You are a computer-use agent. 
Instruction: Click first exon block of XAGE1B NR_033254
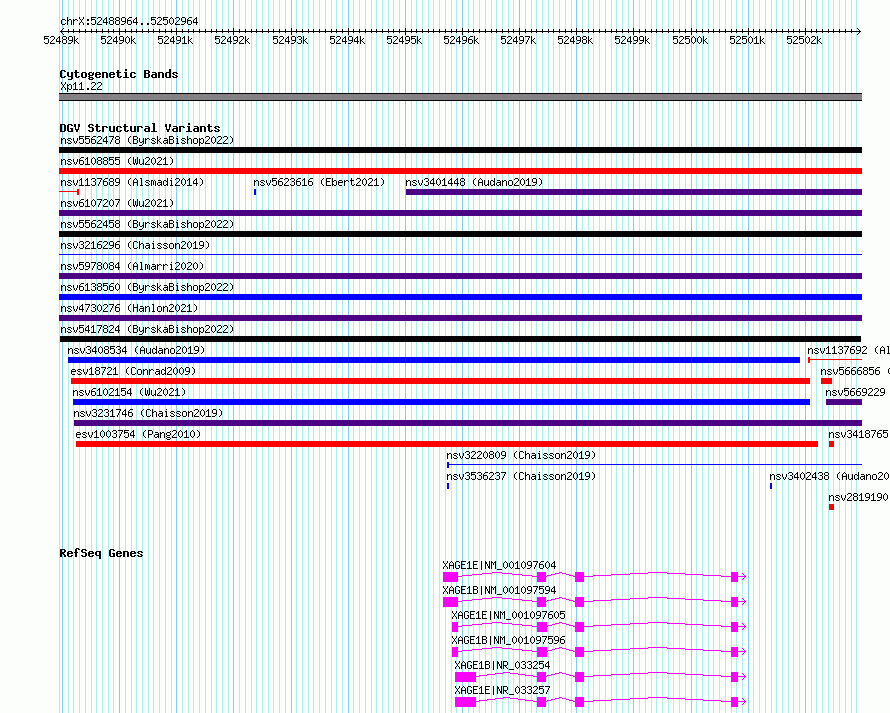(x=465, y=677)
